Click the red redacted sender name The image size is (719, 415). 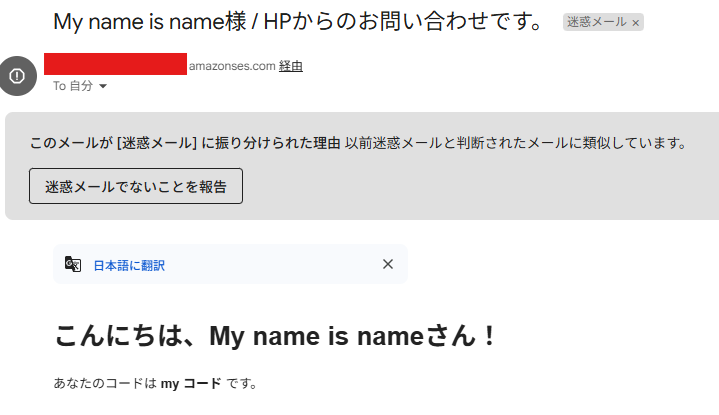click(116, 64)
